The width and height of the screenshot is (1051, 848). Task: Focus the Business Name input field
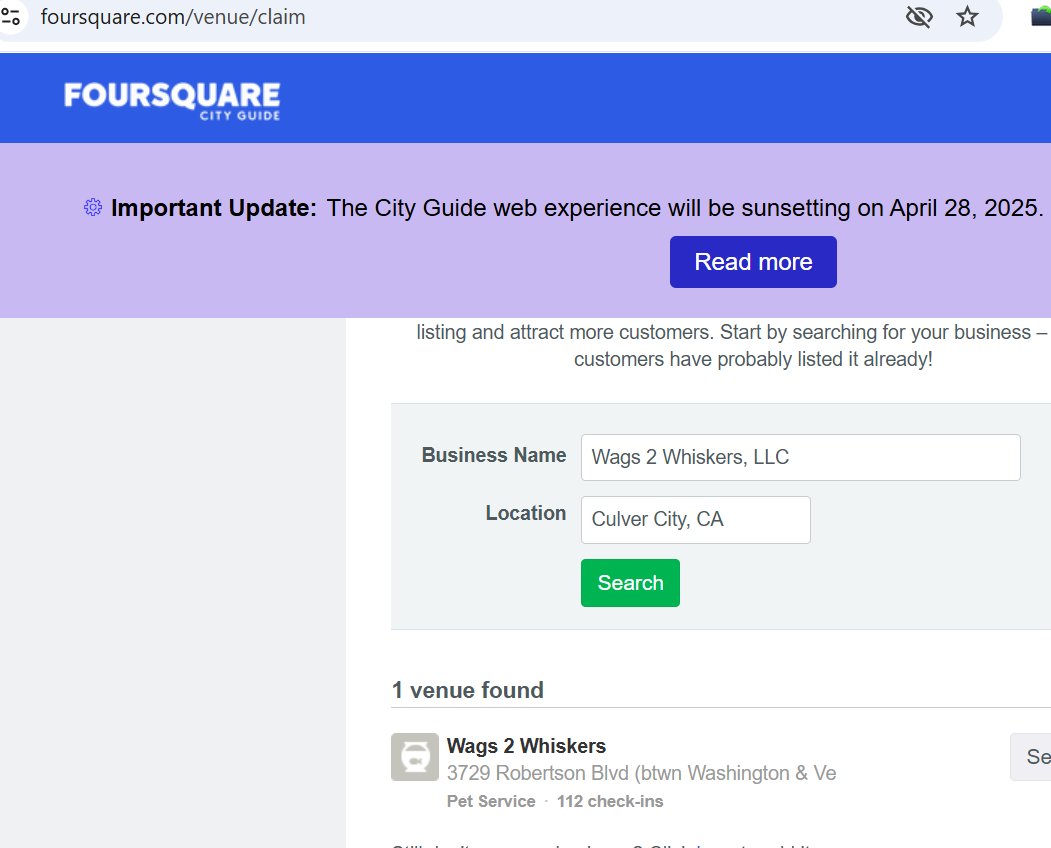(800, 457)
